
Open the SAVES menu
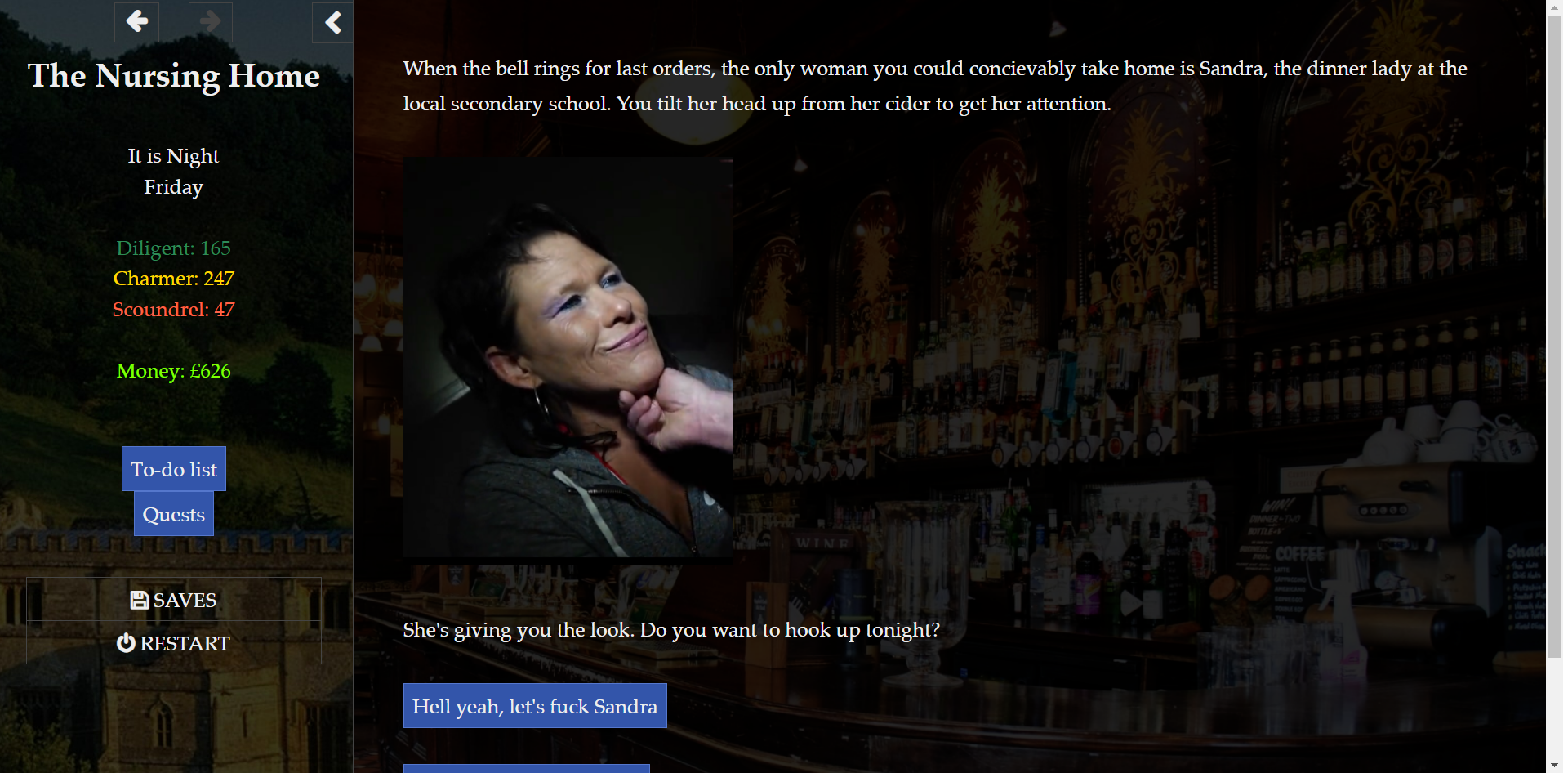174,600
